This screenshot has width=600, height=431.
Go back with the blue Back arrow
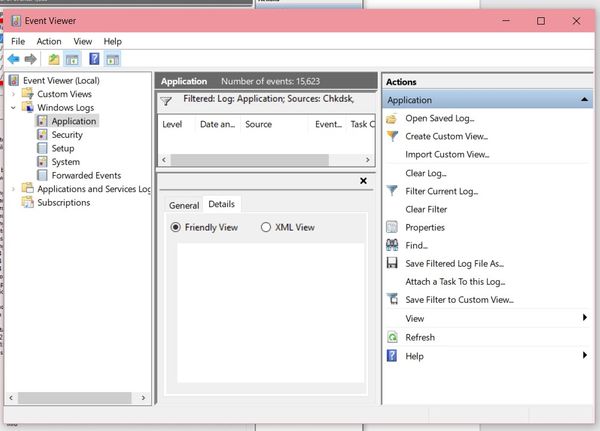(x=13, y=59)
